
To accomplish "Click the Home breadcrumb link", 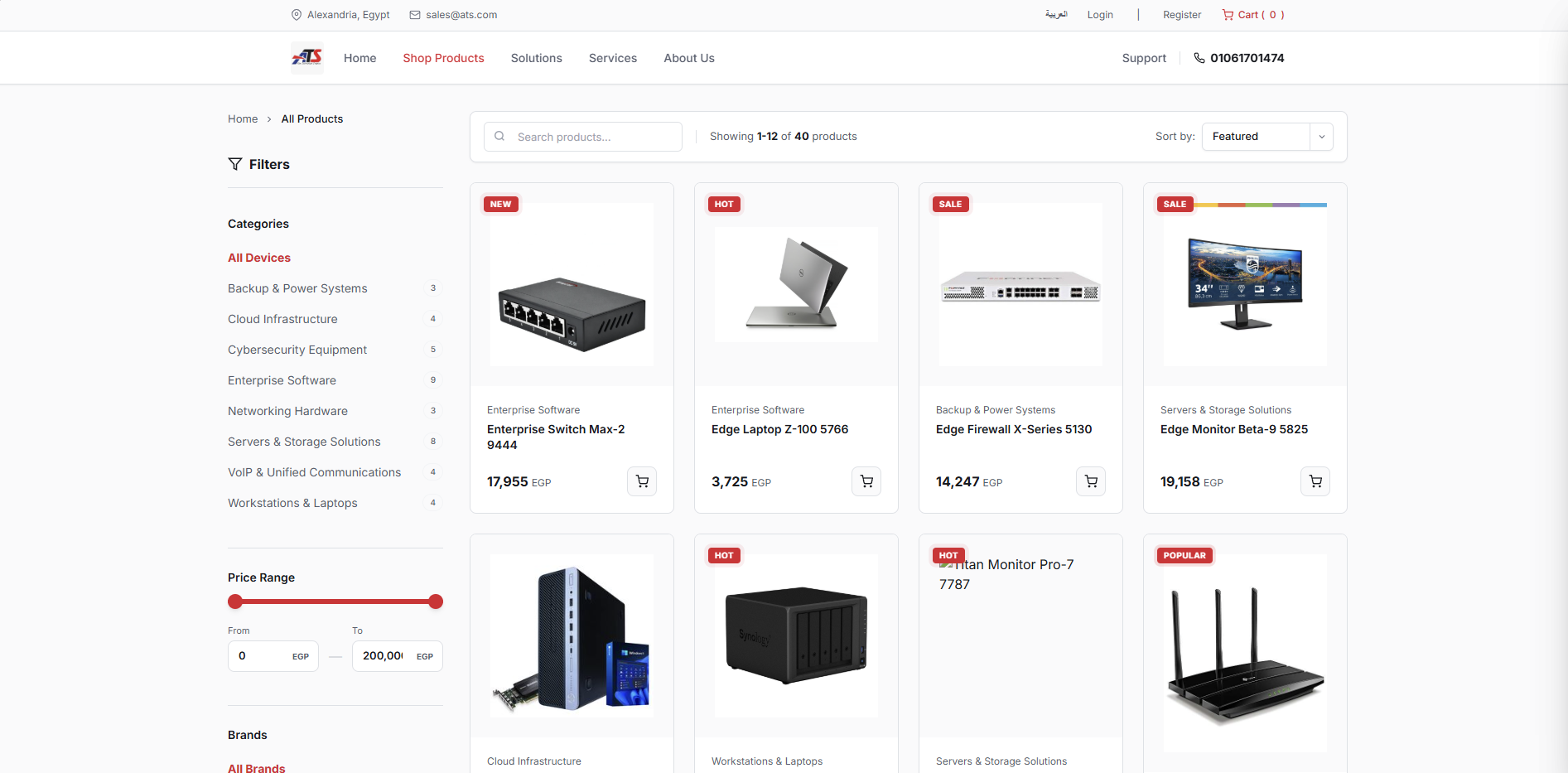I will pyautogui.click(x=243, y=119).
